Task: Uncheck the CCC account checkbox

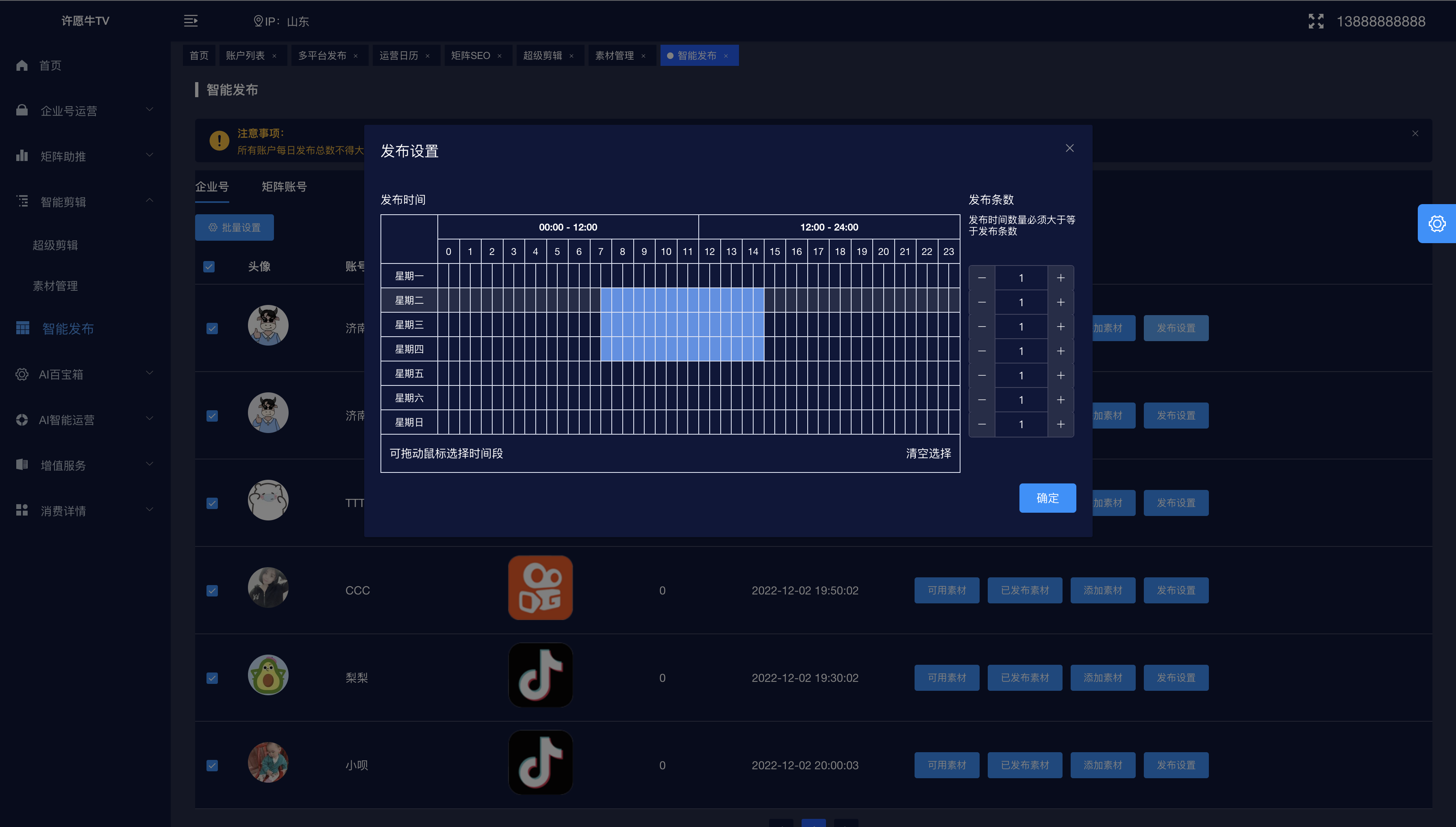Action: pos(212,591)
